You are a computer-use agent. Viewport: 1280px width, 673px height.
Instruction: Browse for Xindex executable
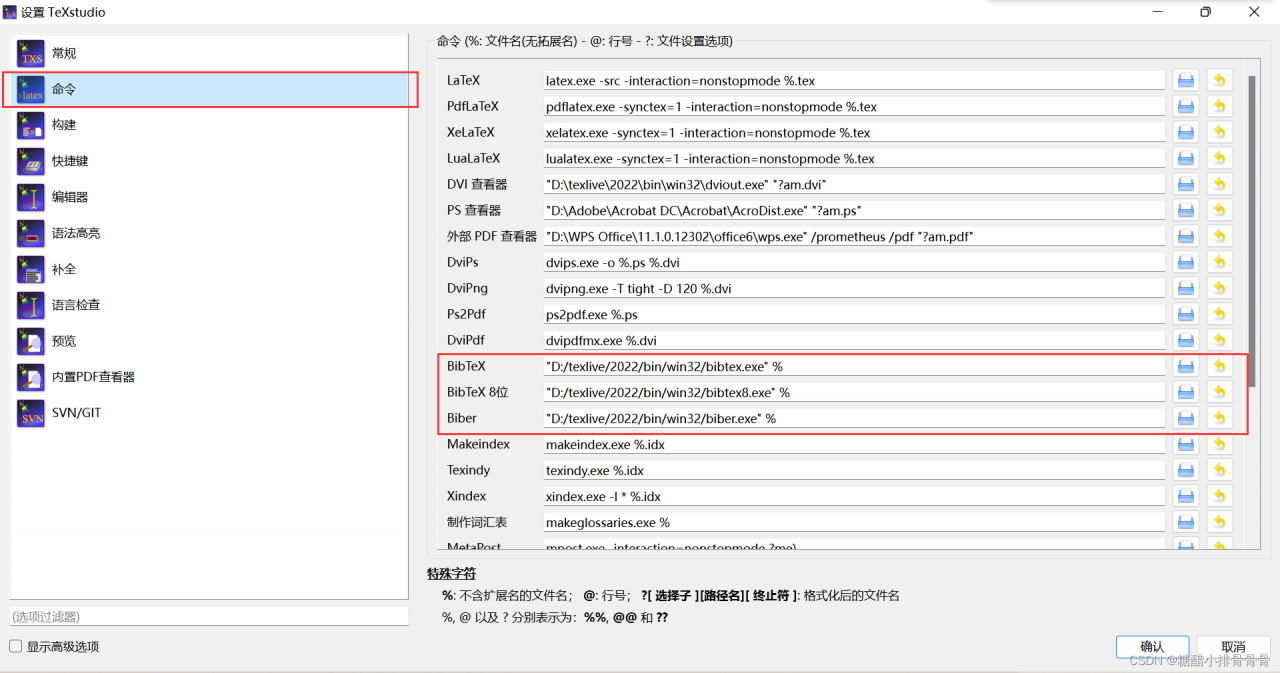pos(1186,496)
